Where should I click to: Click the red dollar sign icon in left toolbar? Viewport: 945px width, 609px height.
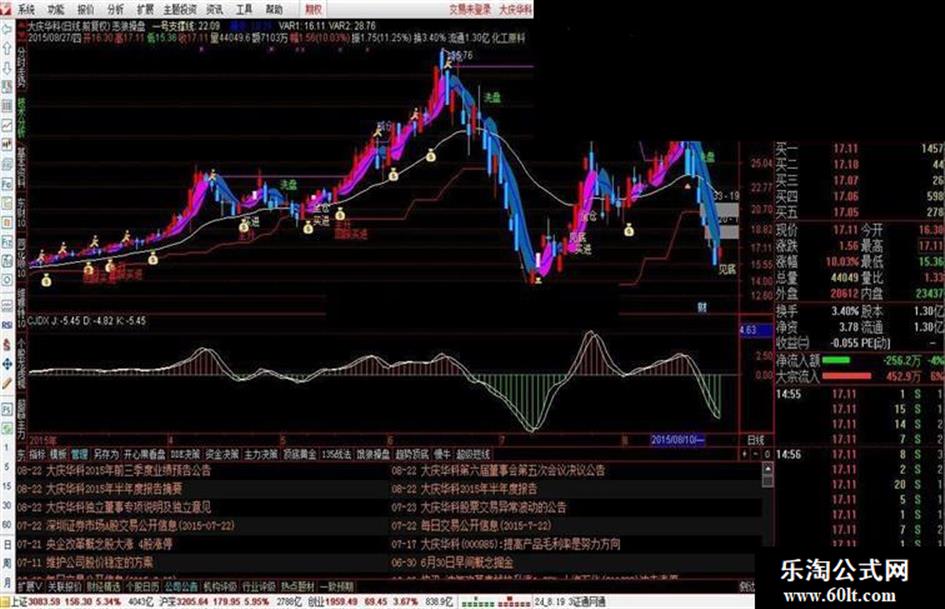[7, 344]
